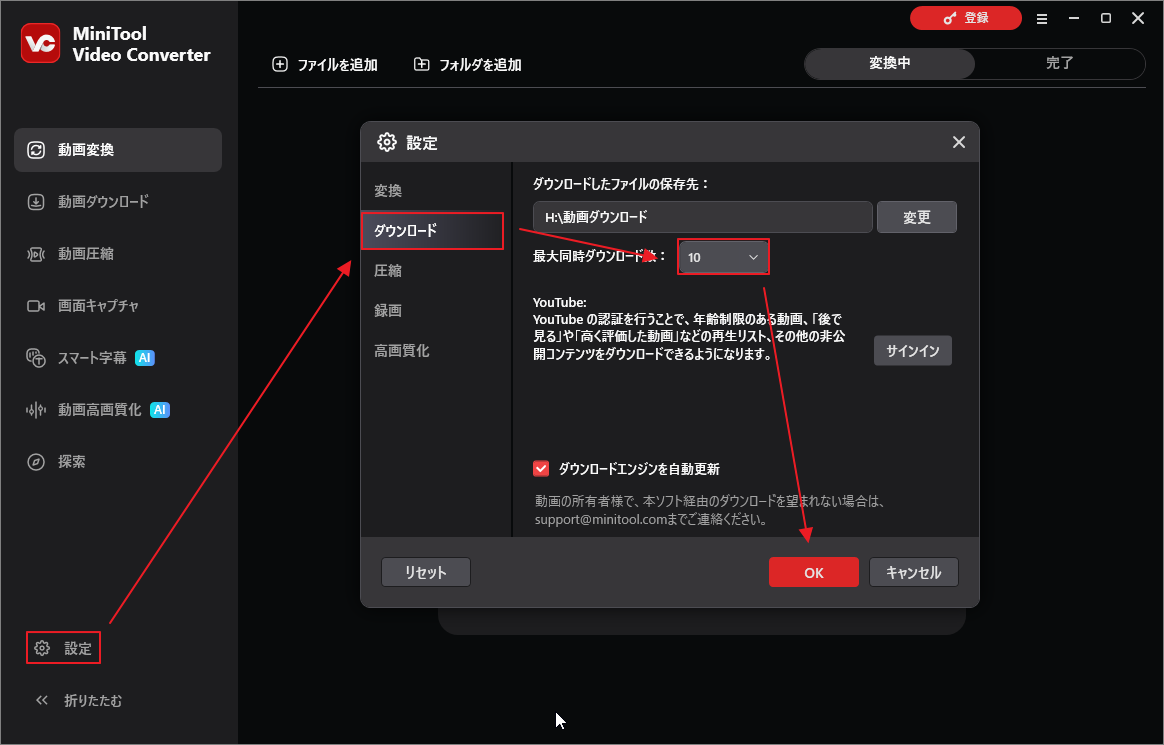
Task: Toggle ダウンロードエンジンを自動更新 checkbox
Action: (x=541, y=468)
